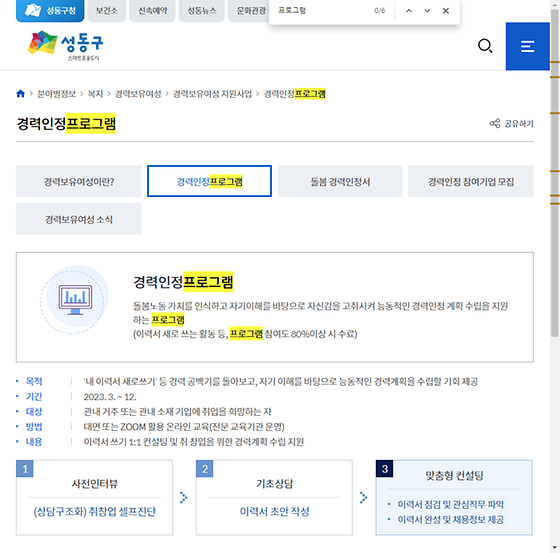Select the 신속예약 top tab
Image resolution: width=560 pixels, height=553 pixels.
(152, 10)
